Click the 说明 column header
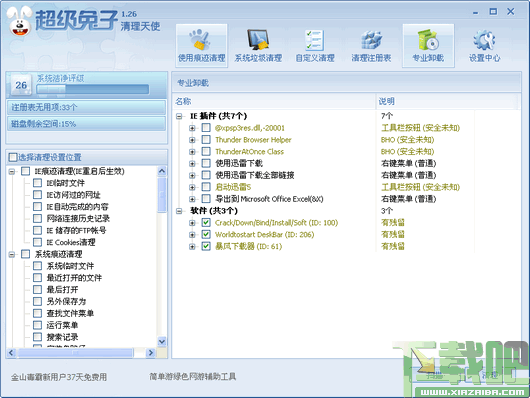This screenshot has width=530, height=398. click(x=447, y=101)
